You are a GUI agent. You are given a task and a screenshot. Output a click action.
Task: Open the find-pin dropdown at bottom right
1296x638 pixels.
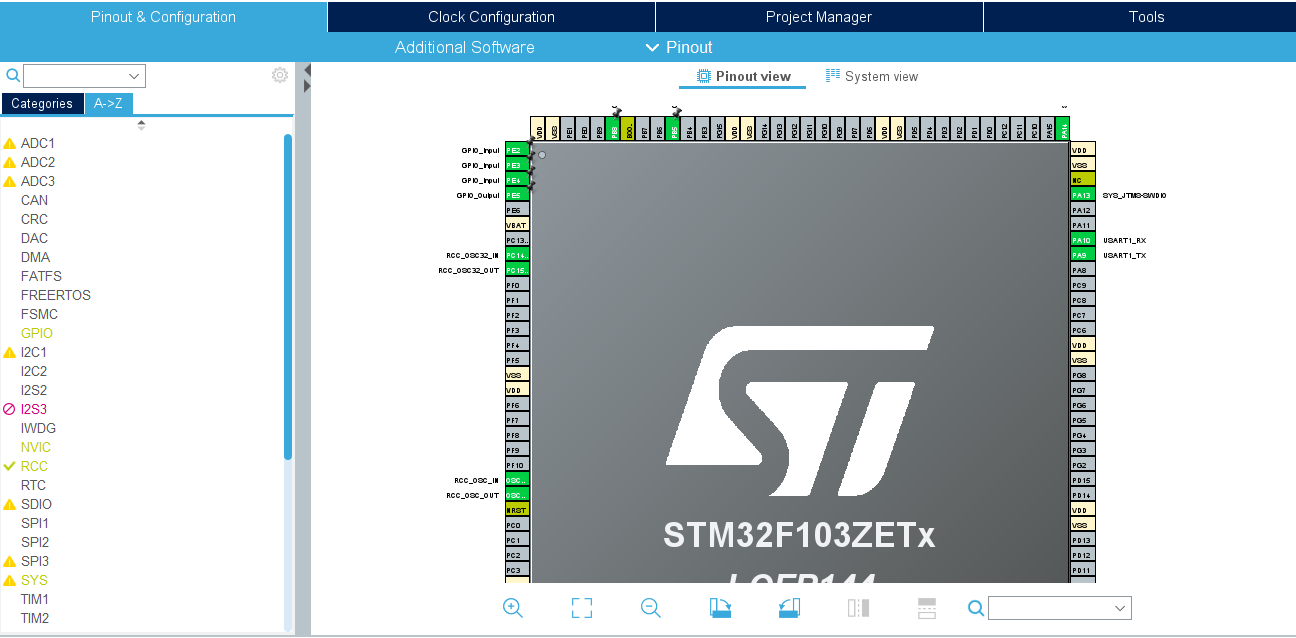tap(1060, 608)
